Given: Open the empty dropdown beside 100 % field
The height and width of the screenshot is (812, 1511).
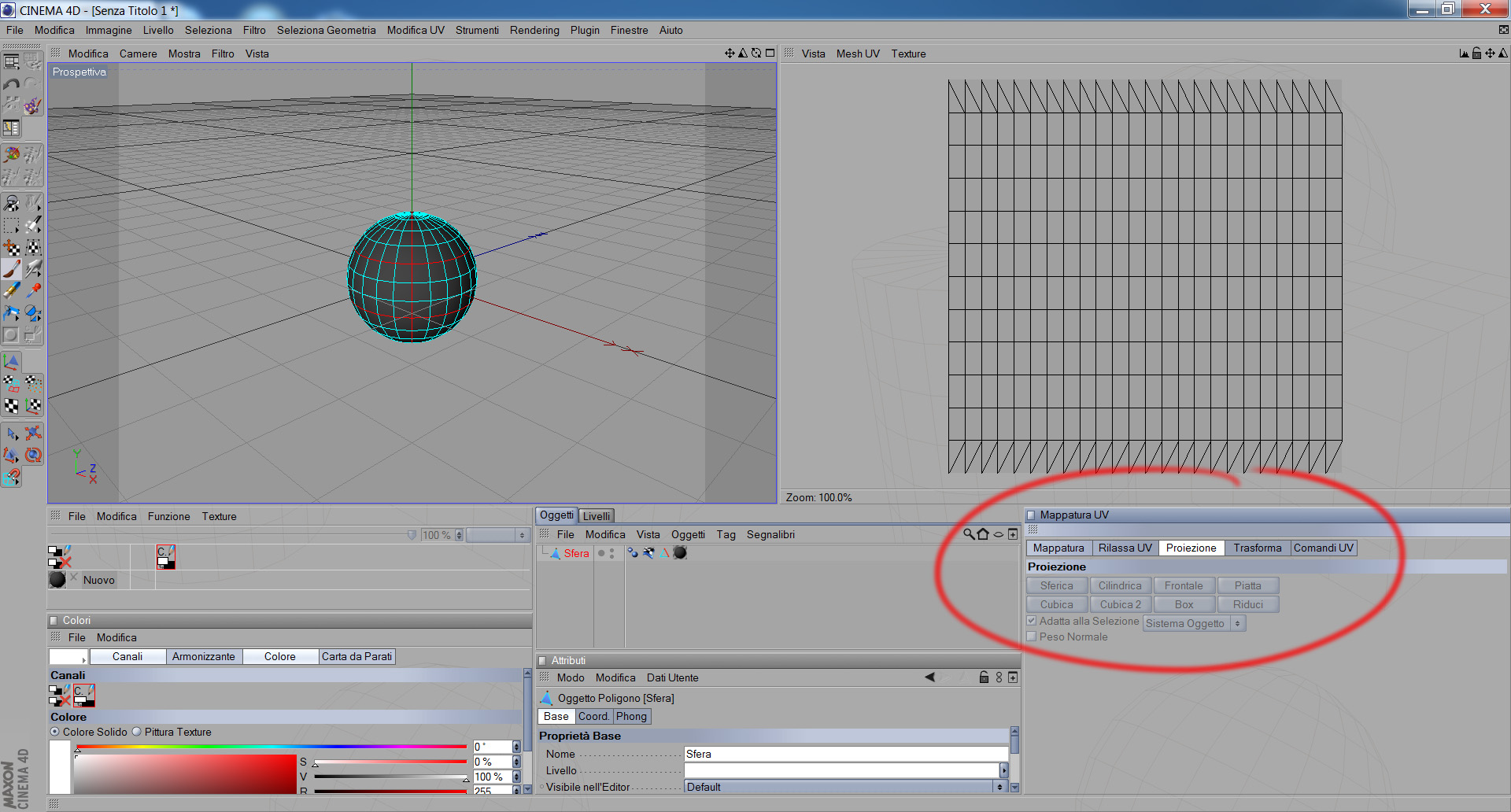Looking at the screenshot, I should coord(497,535).
